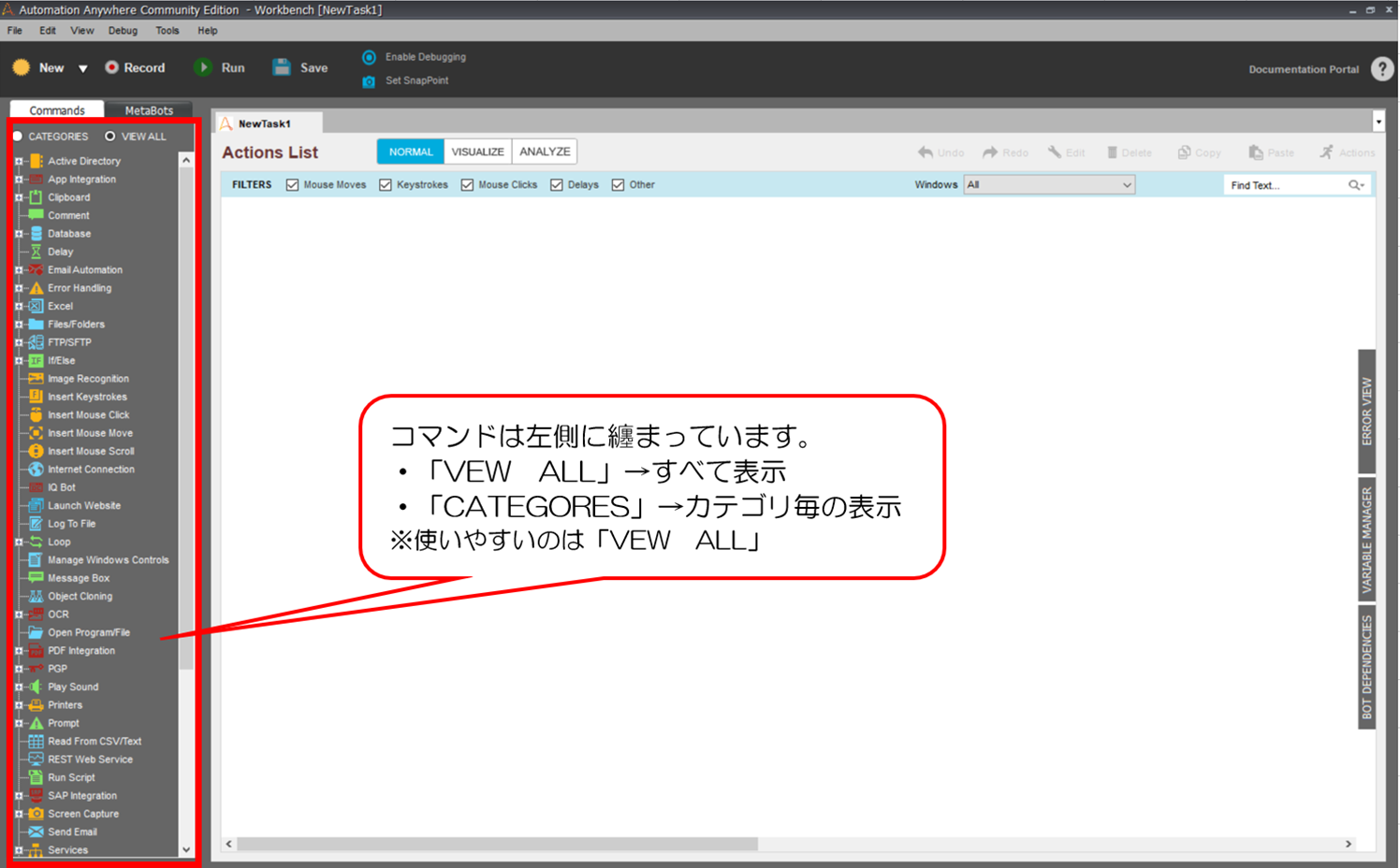Screen dimensions: 1400x868
Task: Click the Delay hourglass icon
Action: click(36, 252)
